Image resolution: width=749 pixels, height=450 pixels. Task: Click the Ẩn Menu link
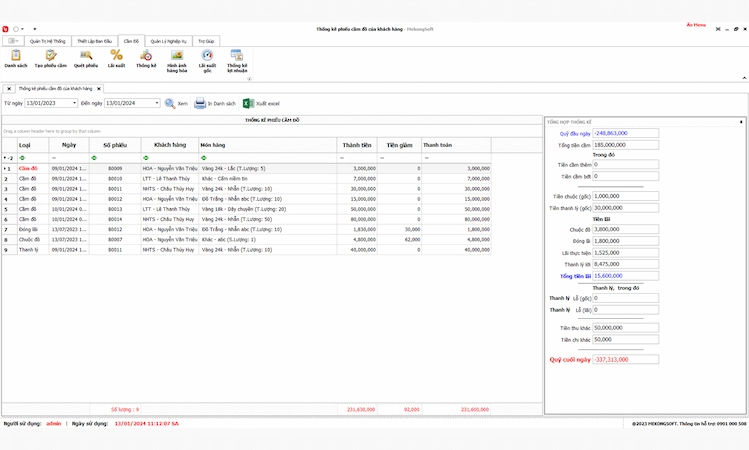(696, 25)
